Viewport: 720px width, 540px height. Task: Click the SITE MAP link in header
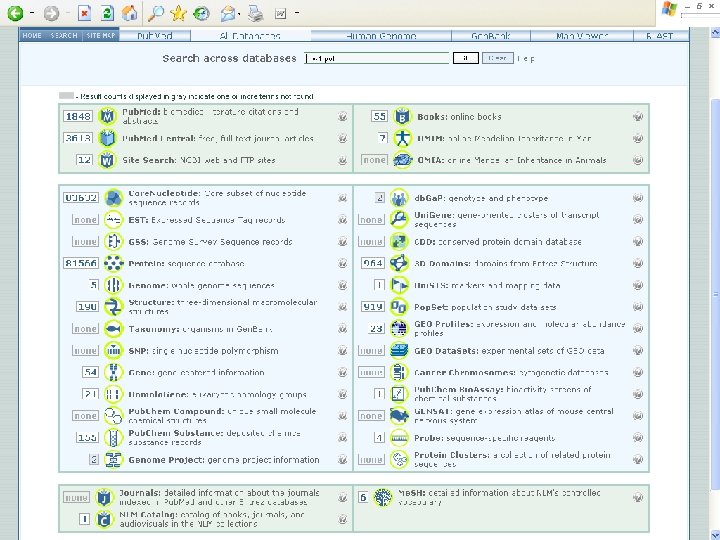[x=101, y=35]
